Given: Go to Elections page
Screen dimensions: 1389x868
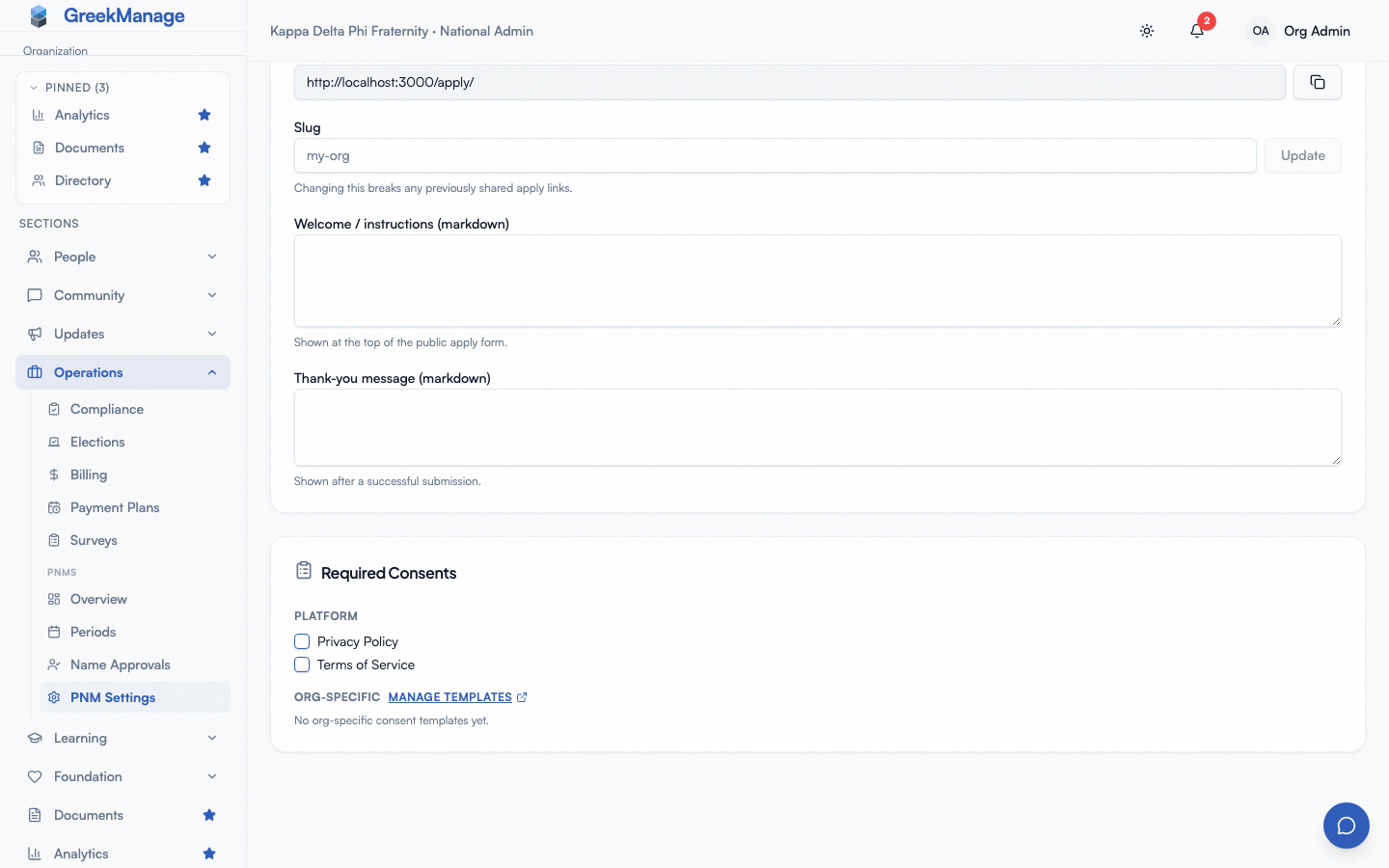Looking at the screenshot, I should pyautogui.click(x=135, y=442).
